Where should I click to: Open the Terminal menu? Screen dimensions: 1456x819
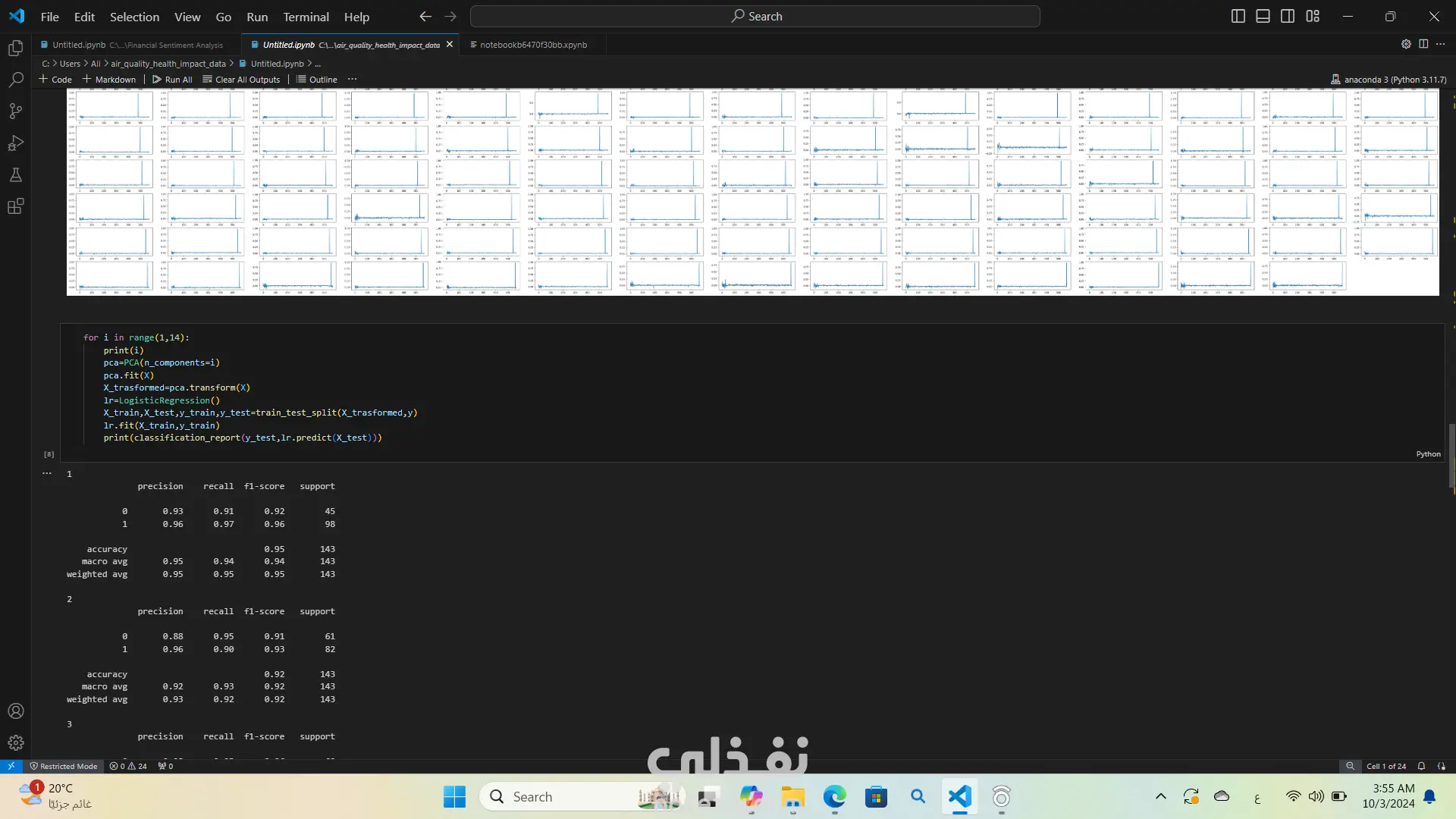tap(306, 17)
